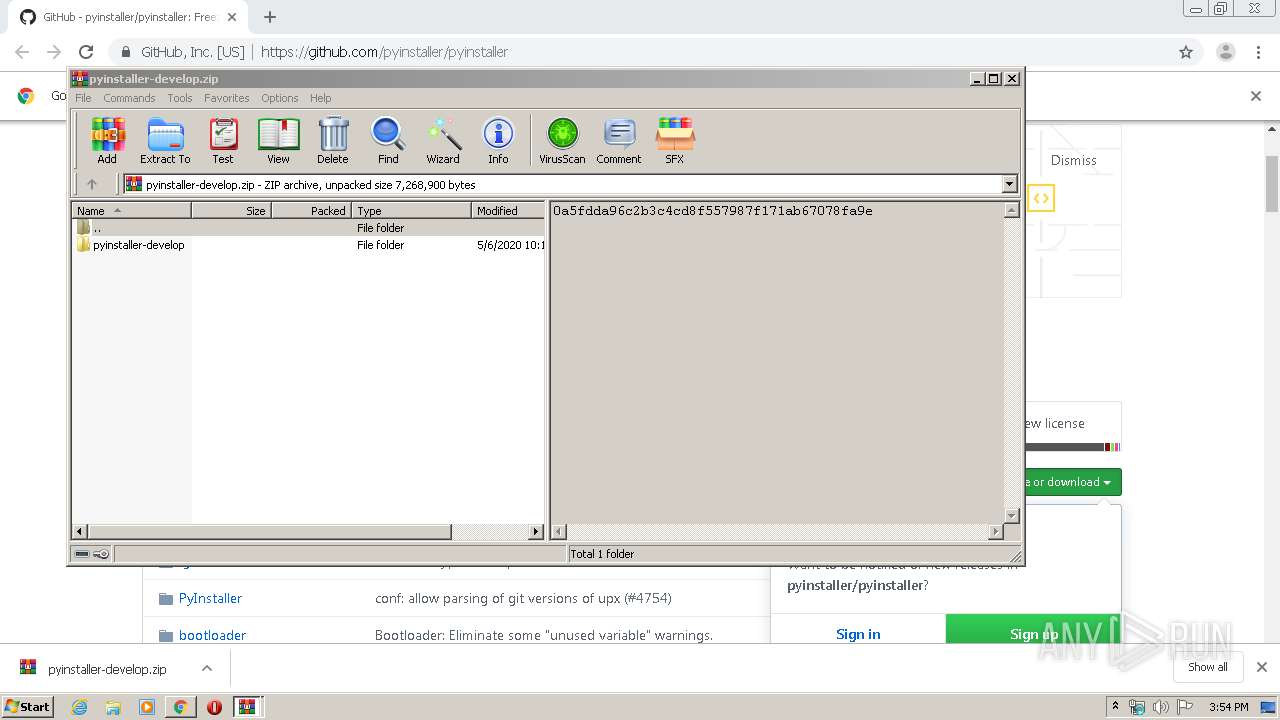Open the Tools menu
The height and width of the screenshot is (720, 1280).
180,98
